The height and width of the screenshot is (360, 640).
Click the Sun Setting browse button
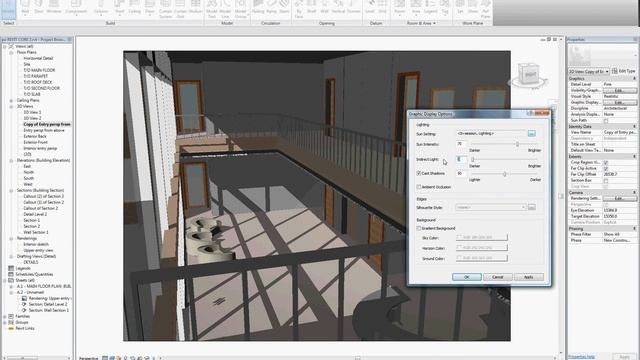point(531,133)
